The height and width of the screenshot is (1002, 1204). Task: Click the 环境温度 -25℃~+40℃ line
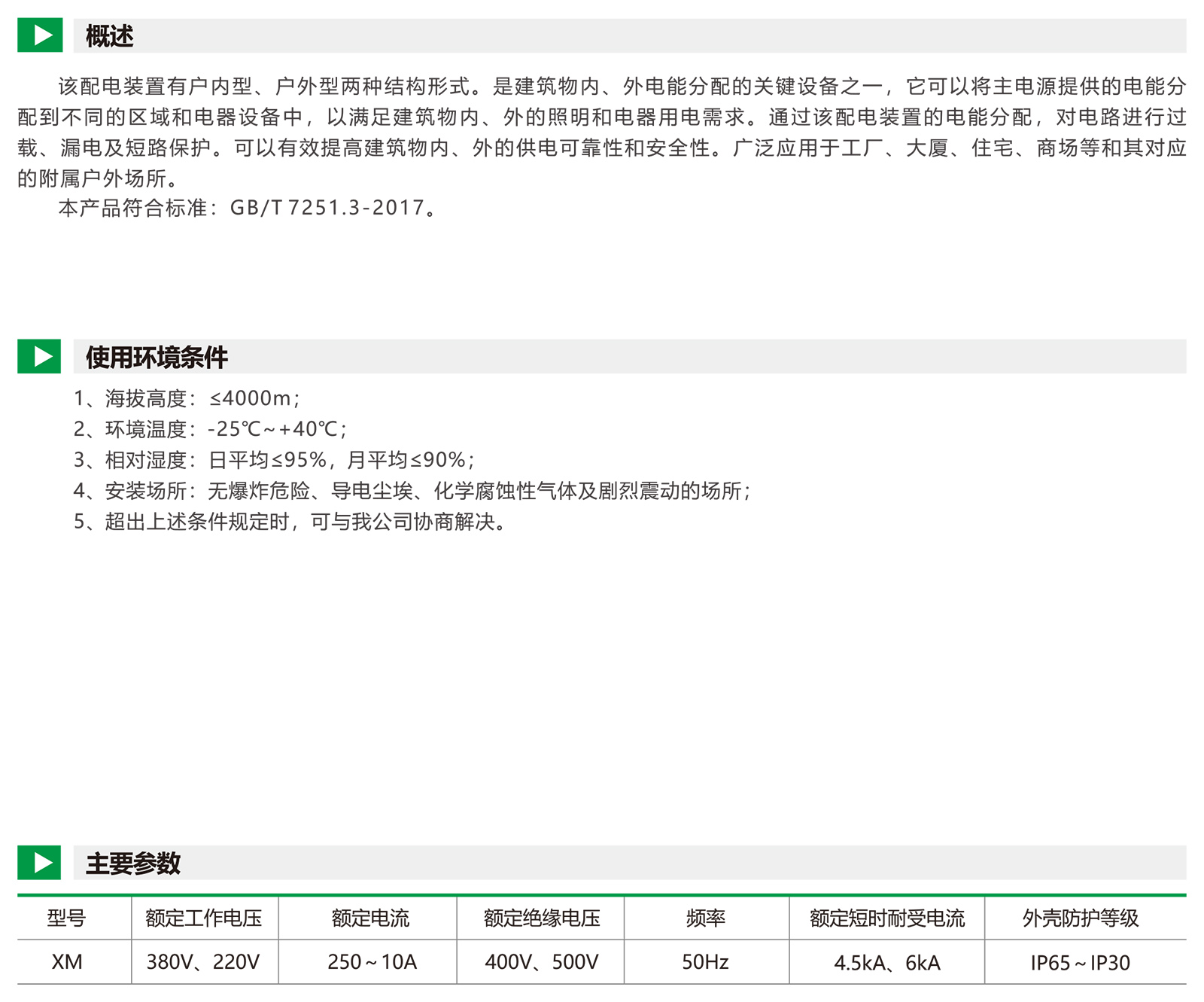pos(210,429)
